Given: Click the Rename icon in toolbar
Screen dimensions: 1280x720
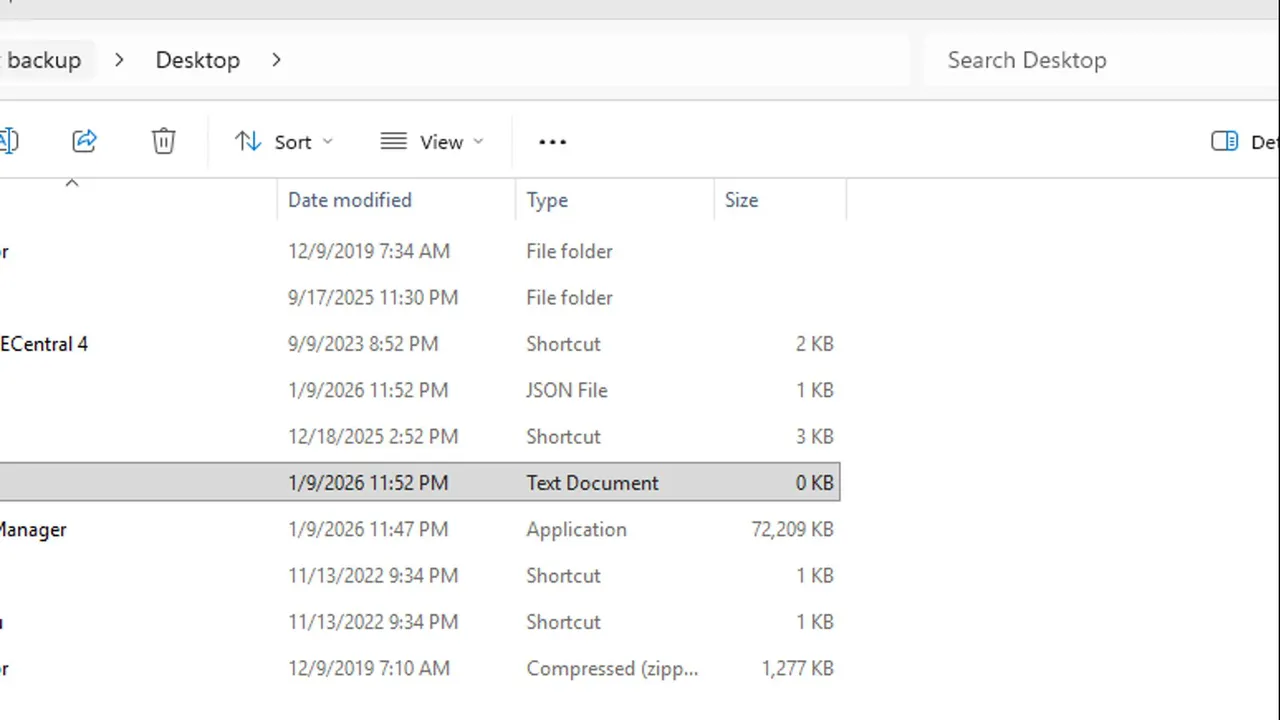Looking at the screenshot, I should tap(8, 141).
